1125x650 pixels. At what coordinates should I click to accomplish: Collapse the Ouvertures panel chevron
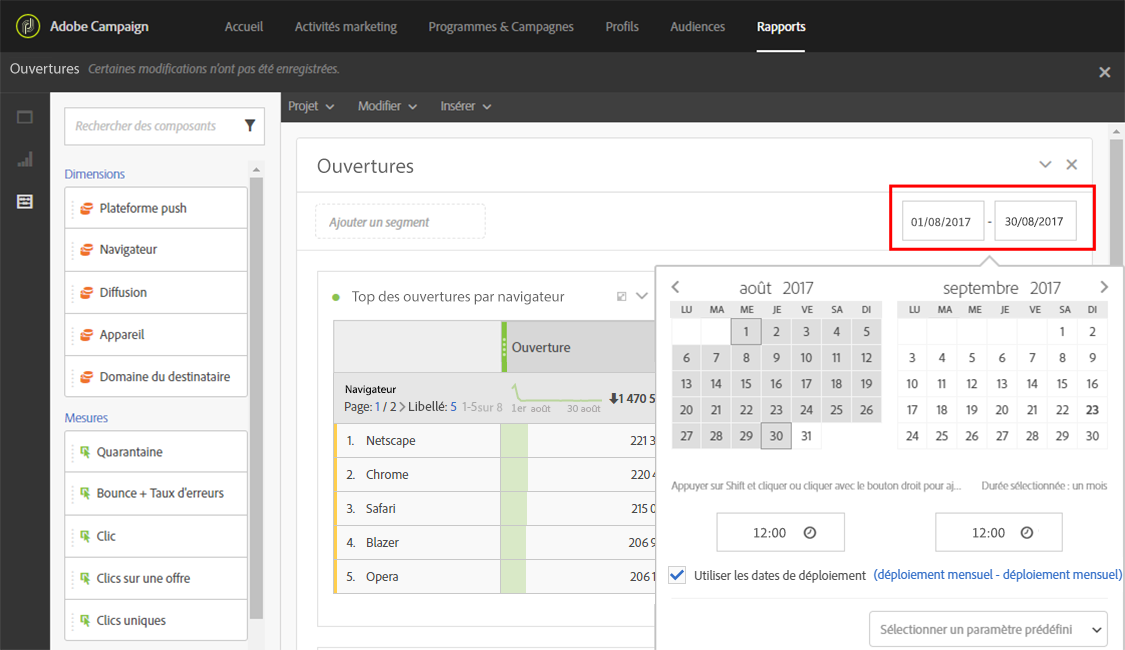(x=1045, y=164)
